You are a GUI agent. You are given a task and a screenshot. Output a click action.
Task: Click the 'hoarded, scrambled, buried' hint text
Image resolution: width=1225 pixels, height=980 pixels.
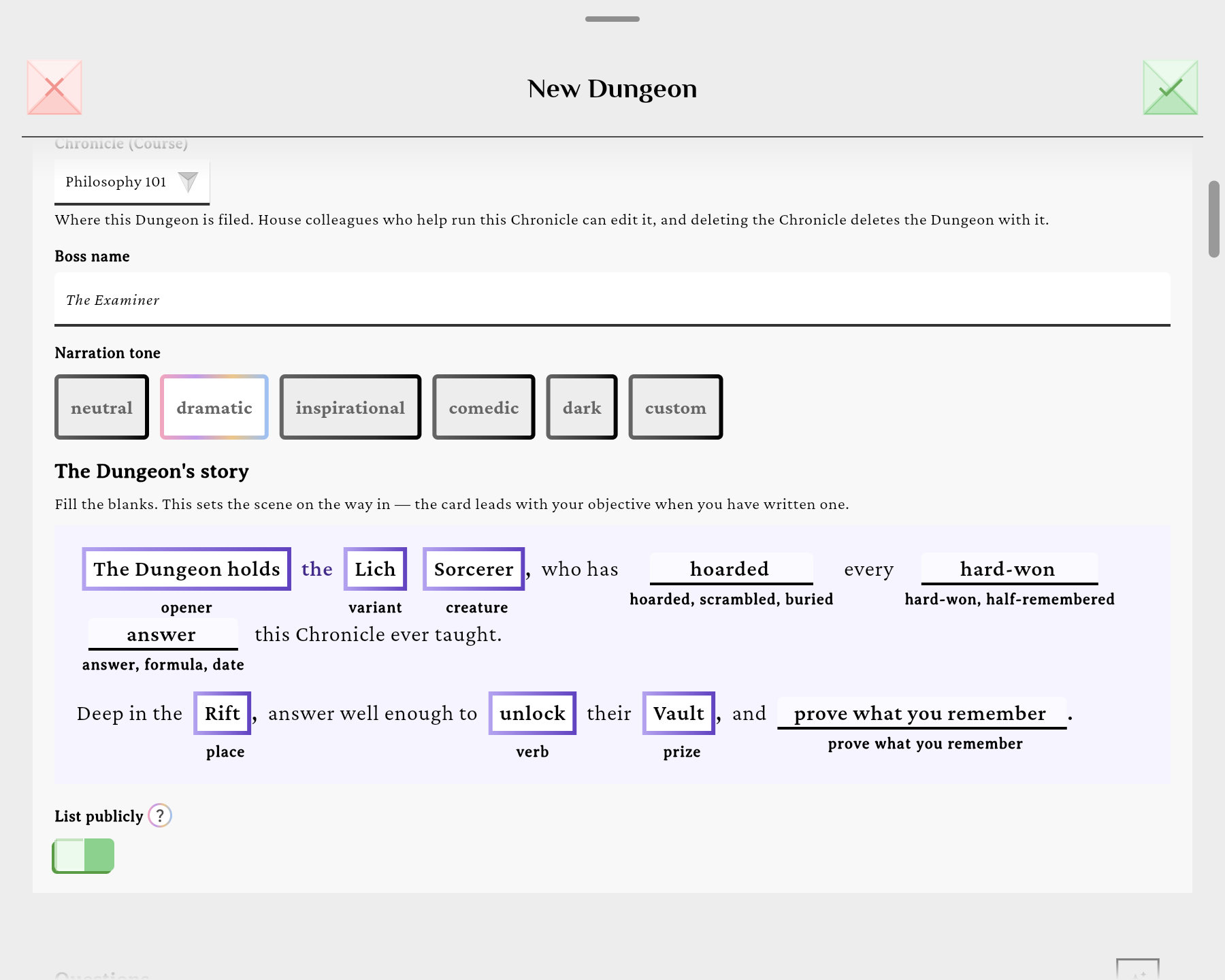click(x=732, y=599)
